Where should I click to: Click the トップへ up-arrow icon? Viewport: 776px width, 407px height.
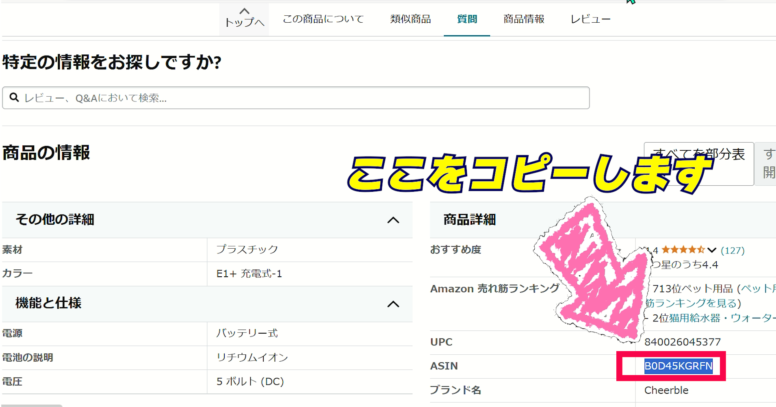[x=243, y=9]
